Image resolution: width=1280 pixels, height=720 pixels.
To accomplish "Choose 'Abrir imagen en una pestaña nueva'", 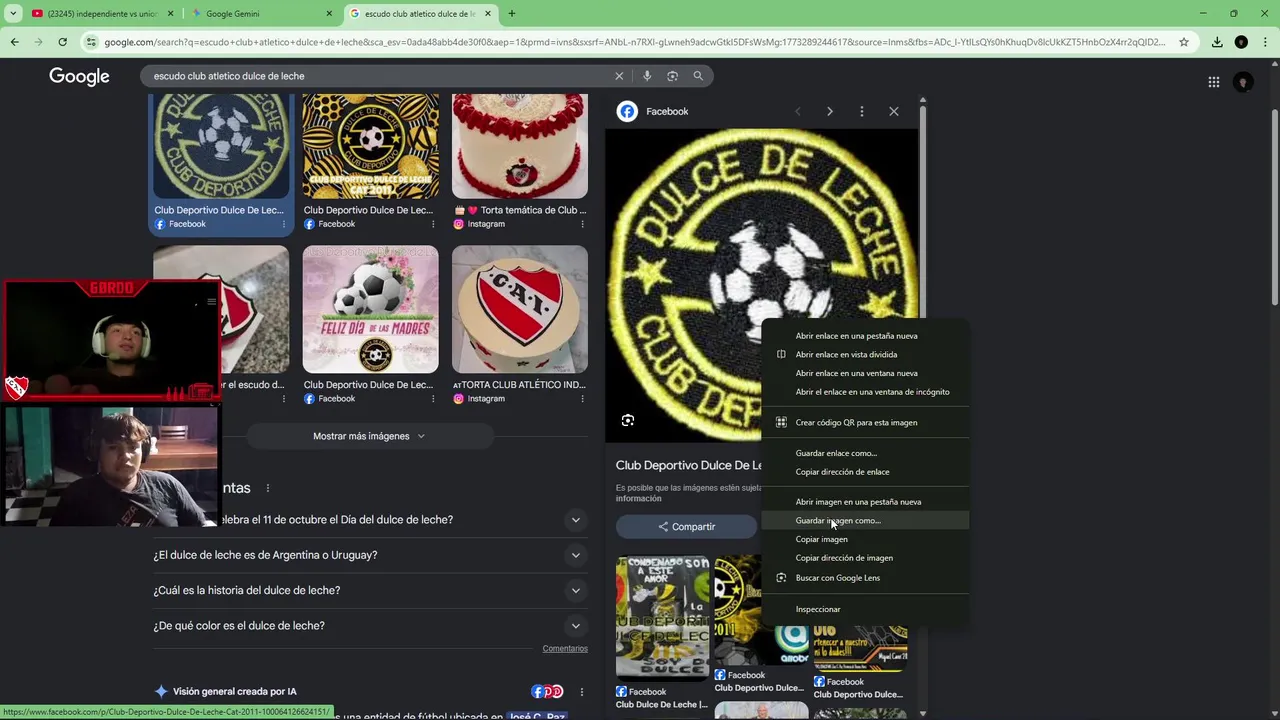I will [x=866, y=502].
